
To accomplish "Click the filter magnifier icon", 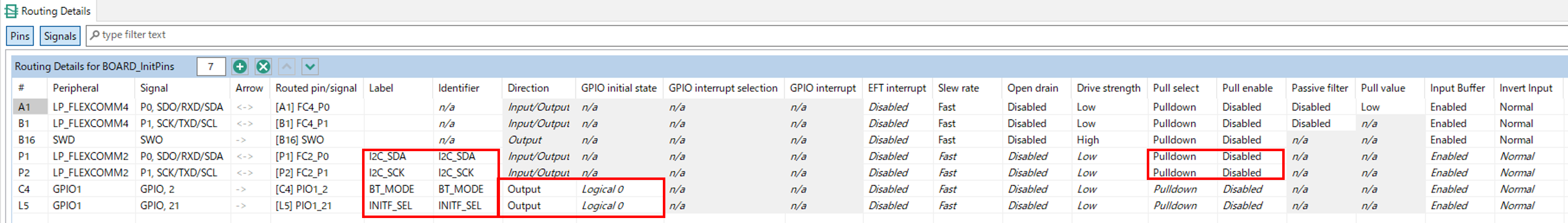I will click(95, 35).
